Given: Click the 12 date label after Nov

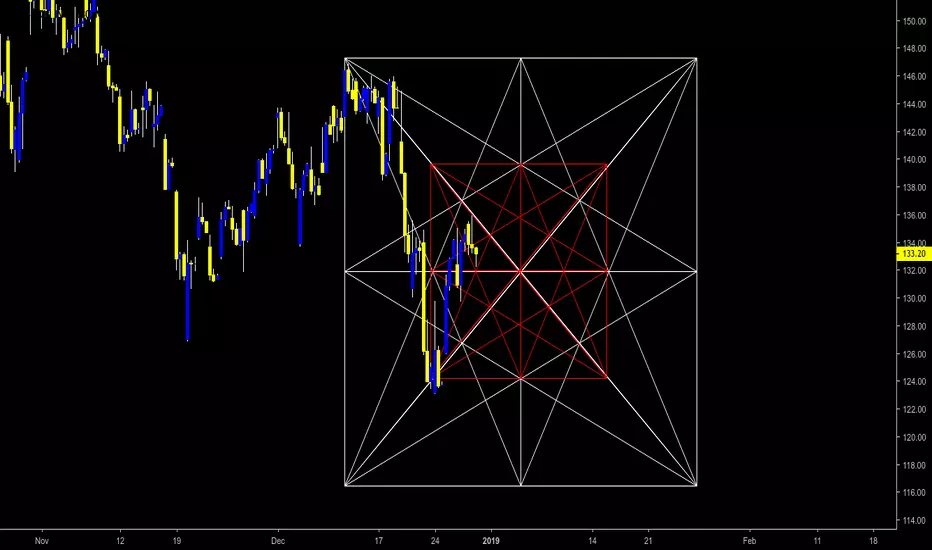Looking at the screenshot, I should 121,540.
